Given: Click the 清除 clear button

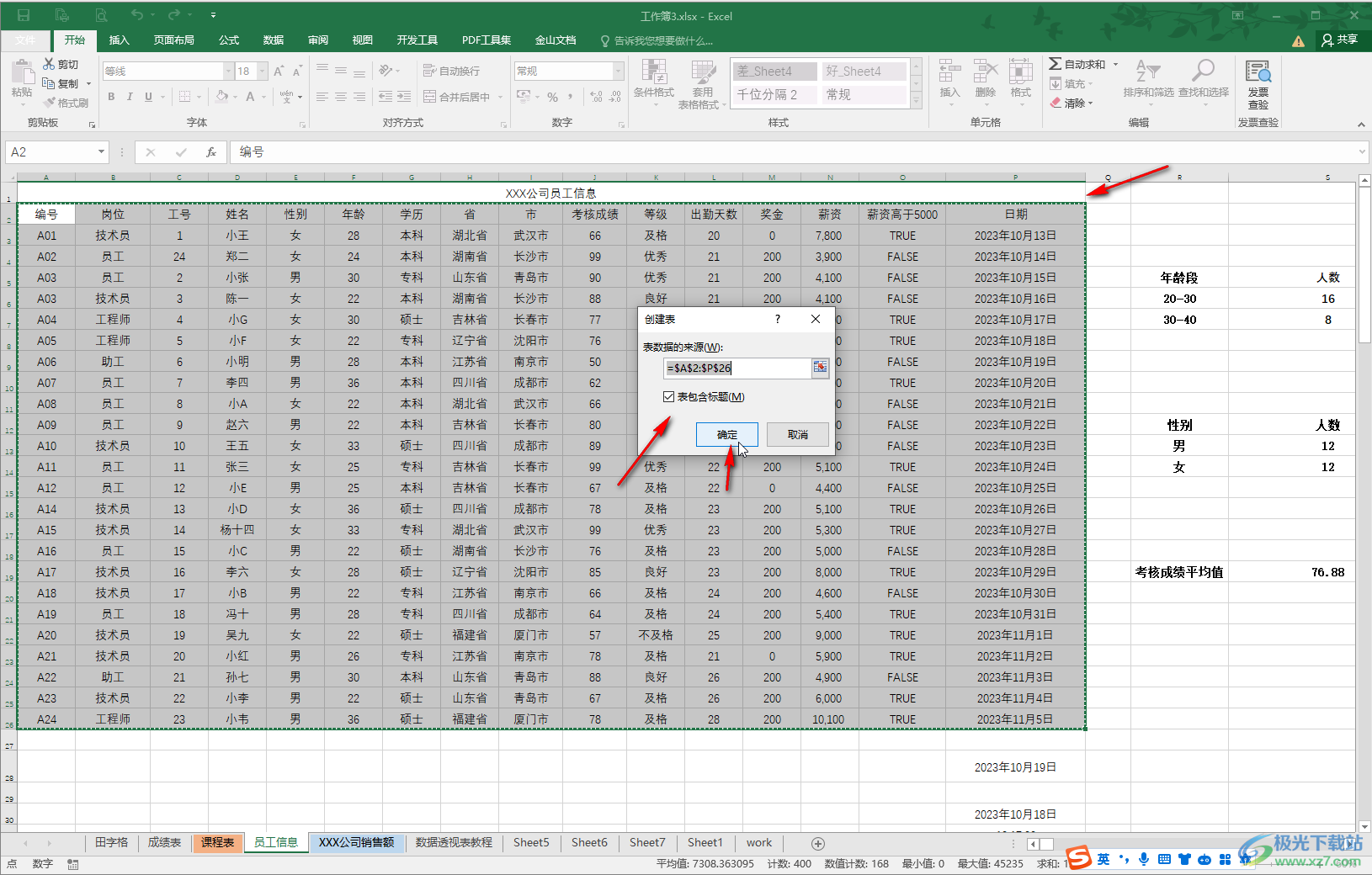Looking at the screenshot, I should point(1071,103).
